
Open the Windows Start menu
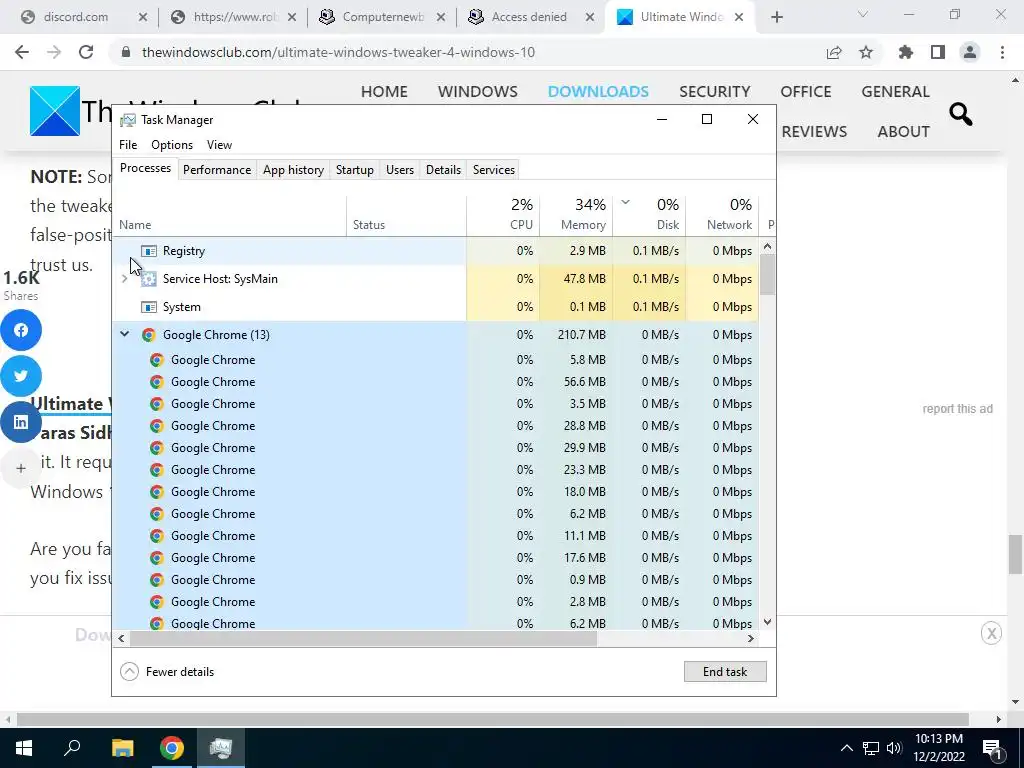pyautogui.click(x=24, y=748)
